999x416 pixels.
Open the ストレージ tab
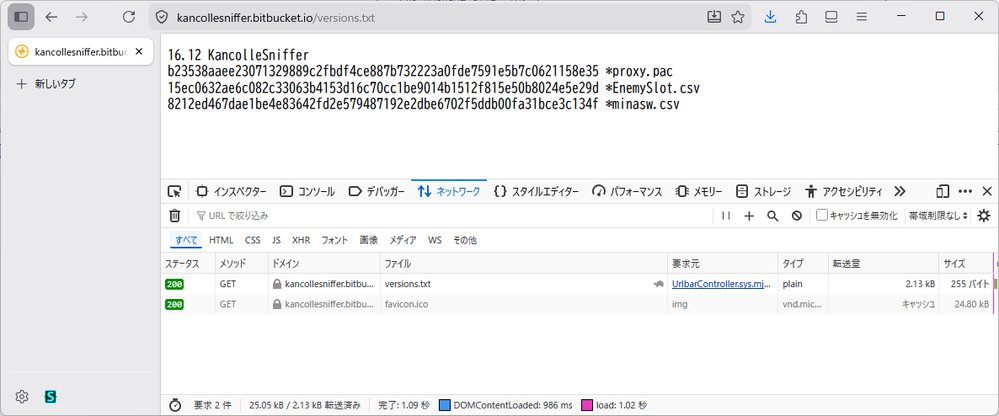tap(763, 191)
